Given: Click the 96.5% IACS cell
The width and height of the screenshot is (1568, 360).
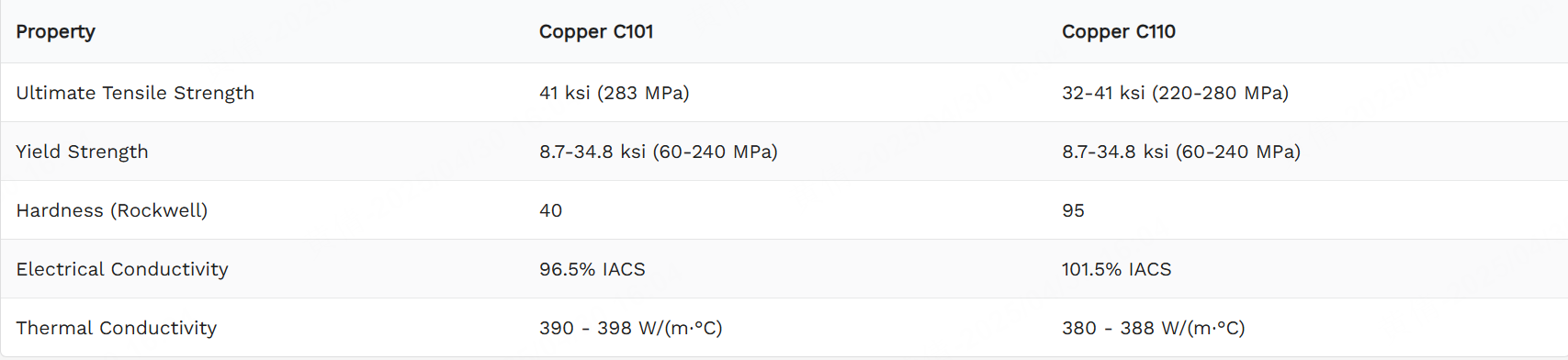Looking at the screenshot, I should click(592, 269).
